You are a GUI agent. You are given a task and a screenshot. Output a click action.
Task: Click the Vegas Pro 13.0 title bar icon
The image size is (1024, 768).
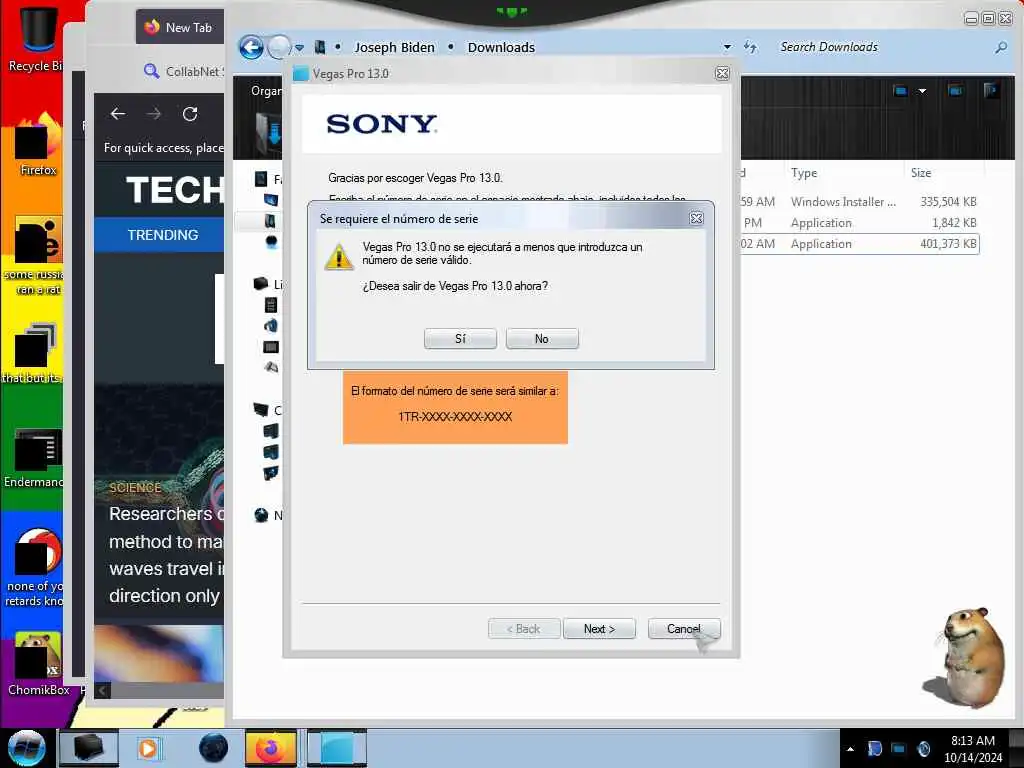tap(300, 73)
